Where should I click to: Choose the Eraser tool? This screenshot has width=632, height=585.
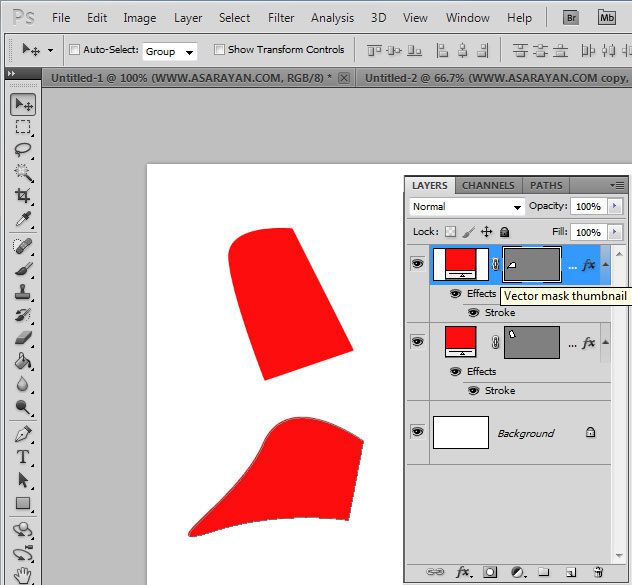click(23, 338)
